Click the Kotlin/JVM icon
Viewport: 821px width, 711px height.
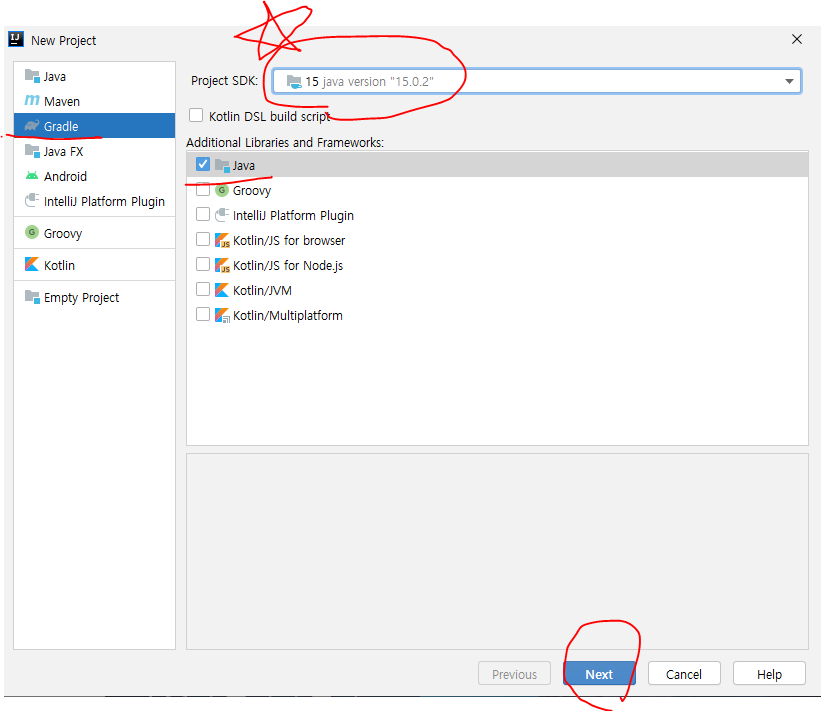point(222,290)
